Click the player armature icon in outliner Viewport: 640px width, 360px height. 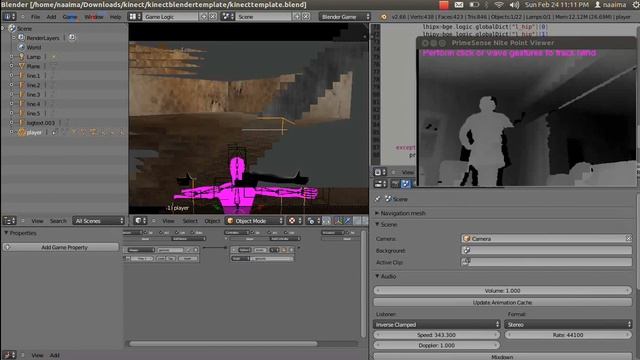click(x=21, y=132)
